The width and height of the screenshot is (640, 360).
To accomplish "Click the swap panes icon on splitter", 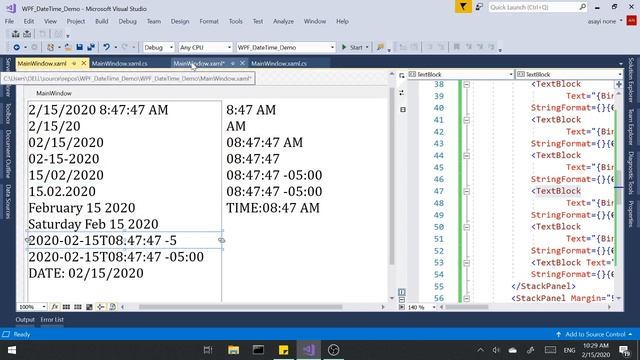I will point(402,92).
